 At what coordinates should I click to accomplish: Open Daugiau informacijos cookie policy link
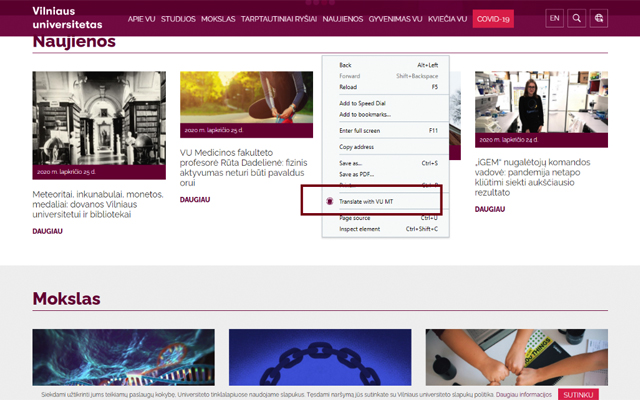523,395
